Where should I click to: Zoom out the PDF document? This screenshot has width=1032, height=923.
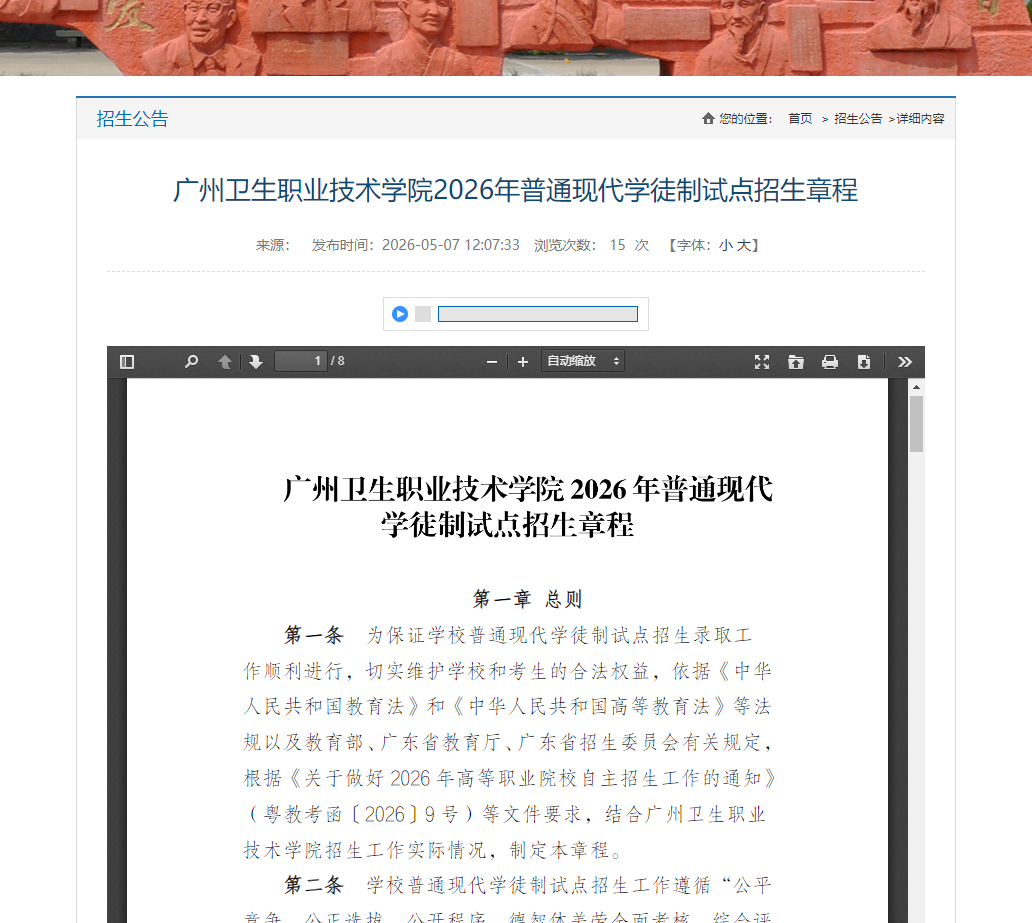click(492, 362)
